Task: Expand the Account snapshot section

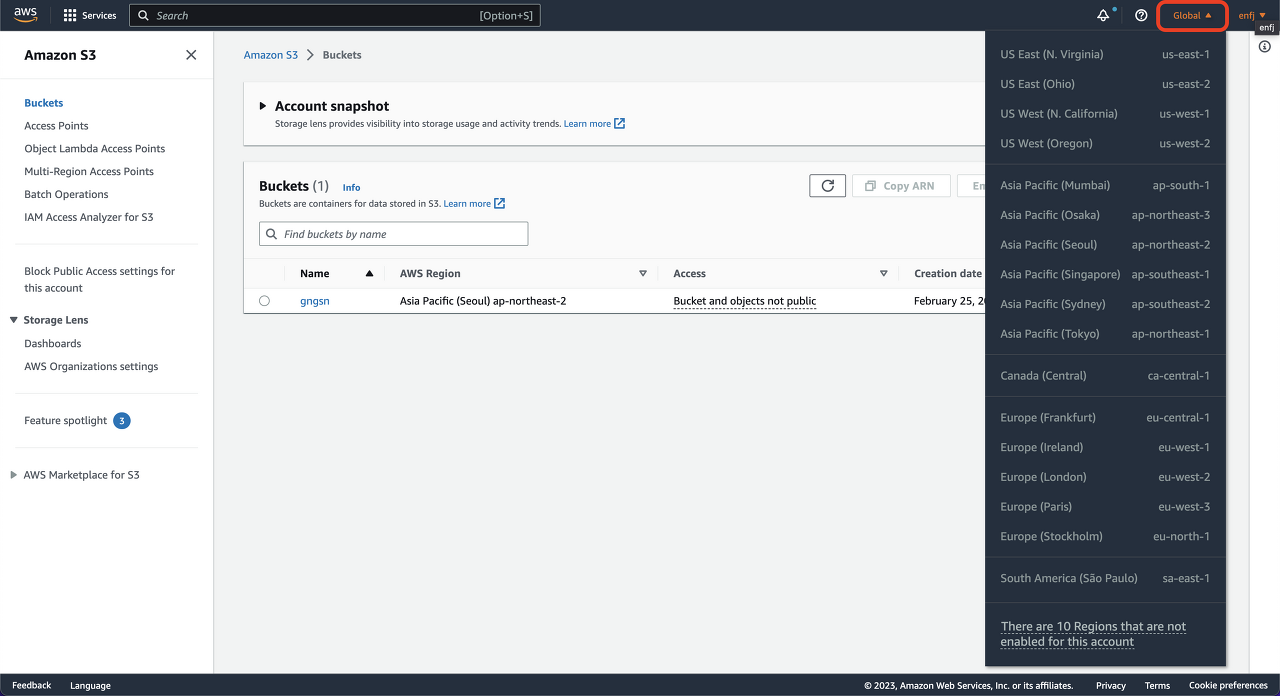Action: pyautogui.click(x=263, y=106)
